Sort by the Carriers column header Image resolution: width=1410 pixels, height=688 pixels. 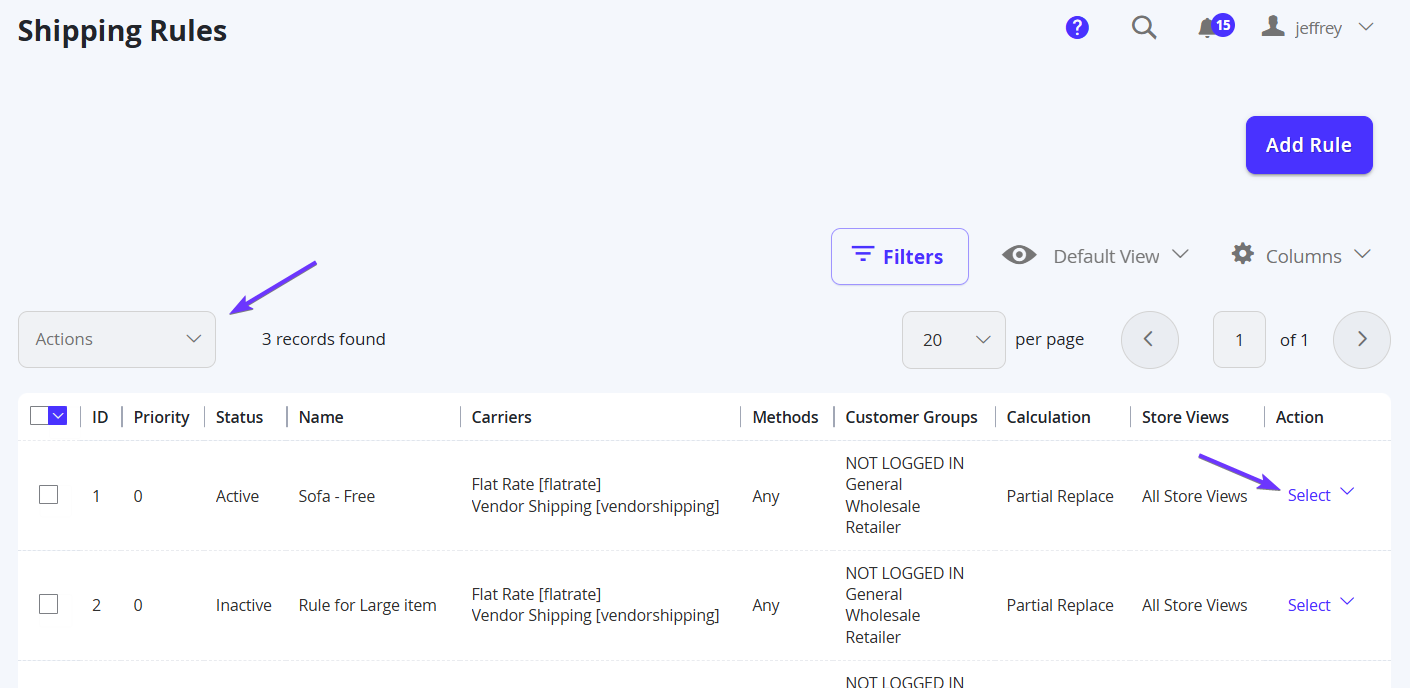point(502,417)
